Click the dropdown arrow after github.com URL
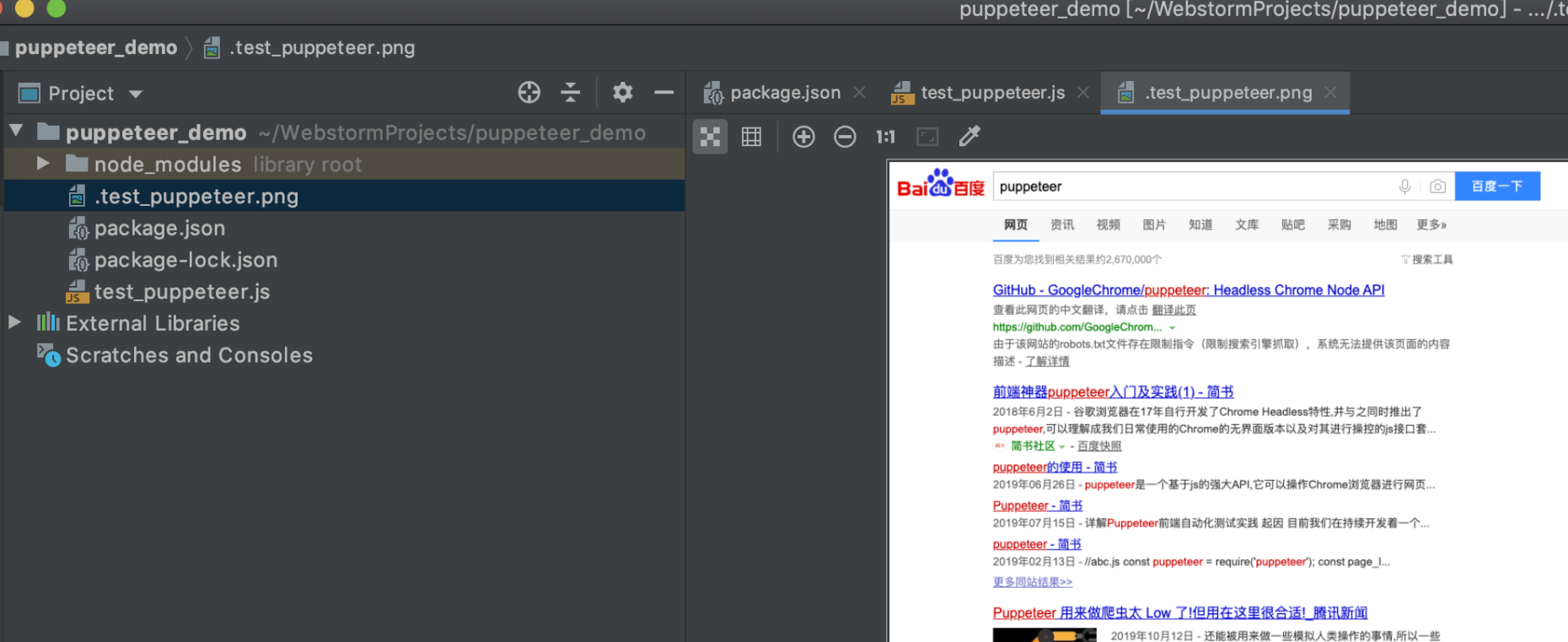Viewport: 1568px width, 642px height. [x=1172, y=327]
